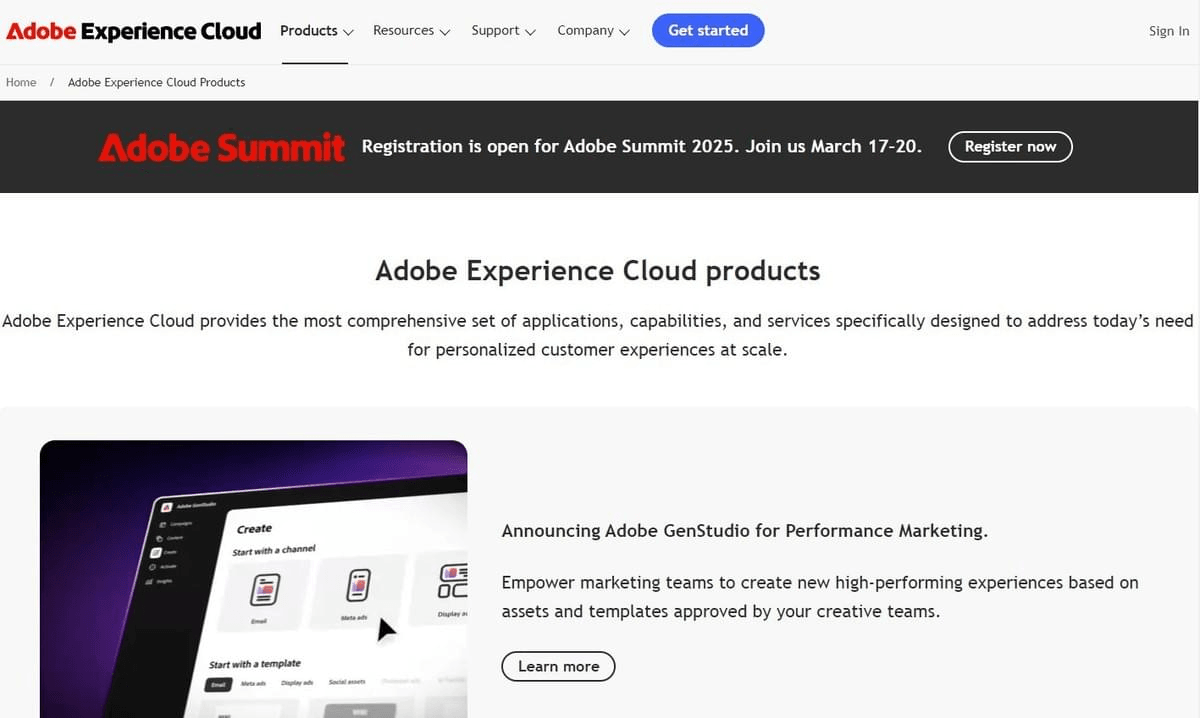Click the Adobe GenStudio logo in preview
1200x718 pixels.
point(167,507)
